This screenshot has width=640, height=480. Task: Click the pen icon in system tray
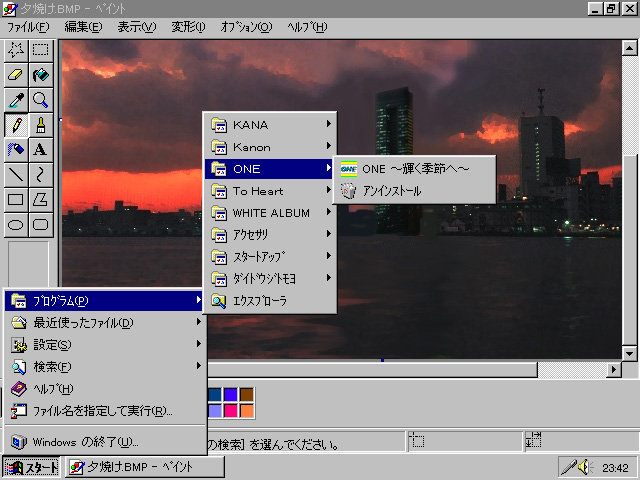569,467
